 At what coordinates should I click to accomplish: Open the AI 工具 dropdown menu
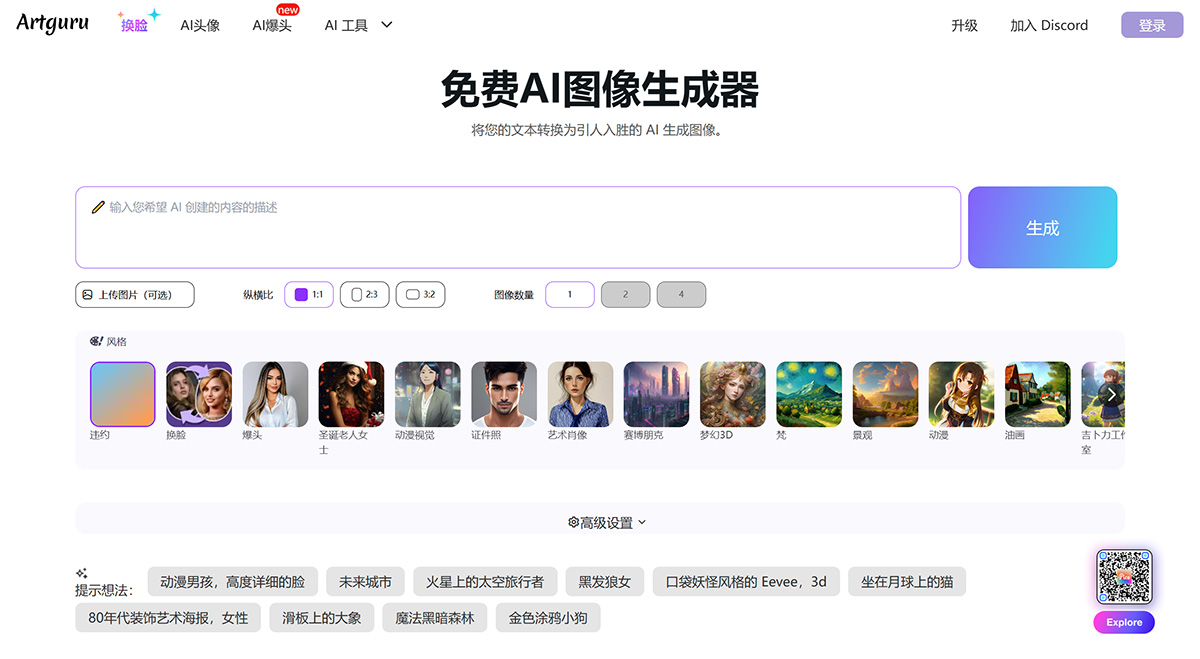(x=357, y=25)
